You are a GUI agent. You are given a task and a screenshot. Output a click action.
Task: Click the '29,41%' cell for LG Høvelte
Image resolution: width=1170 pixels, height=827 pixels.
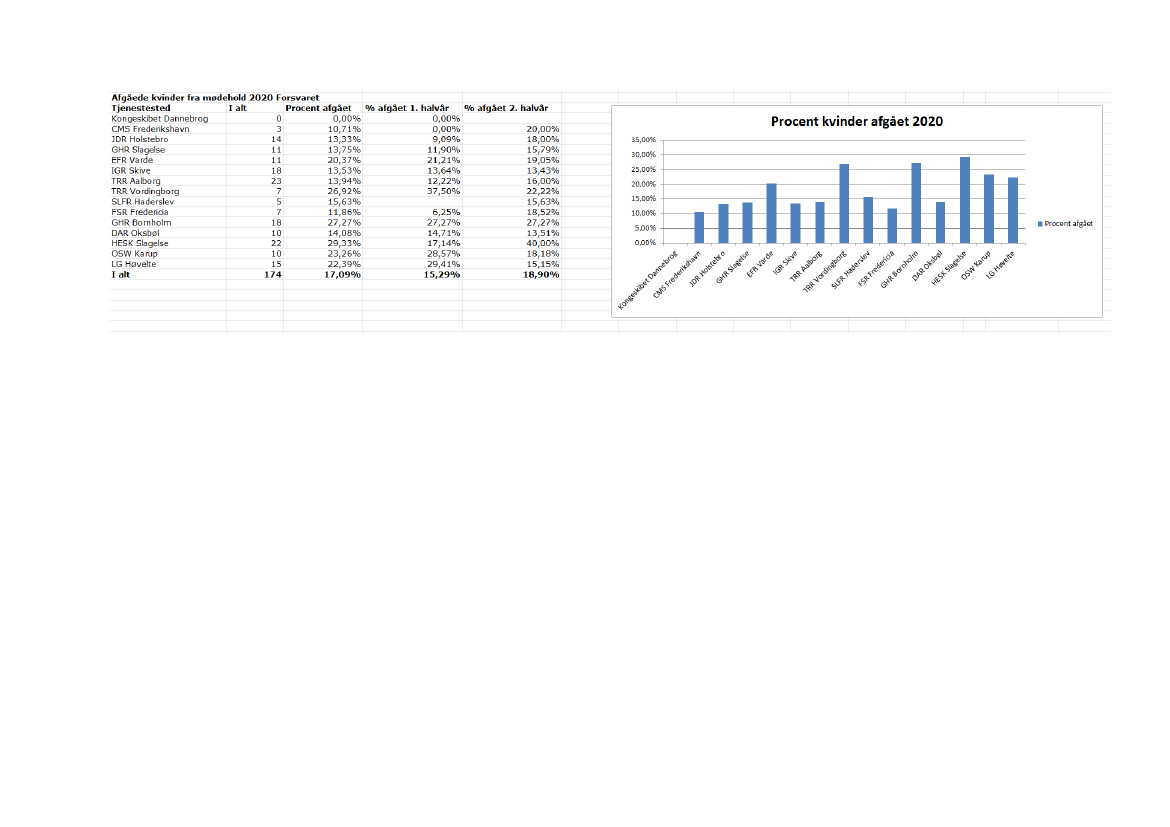[443, 264]
